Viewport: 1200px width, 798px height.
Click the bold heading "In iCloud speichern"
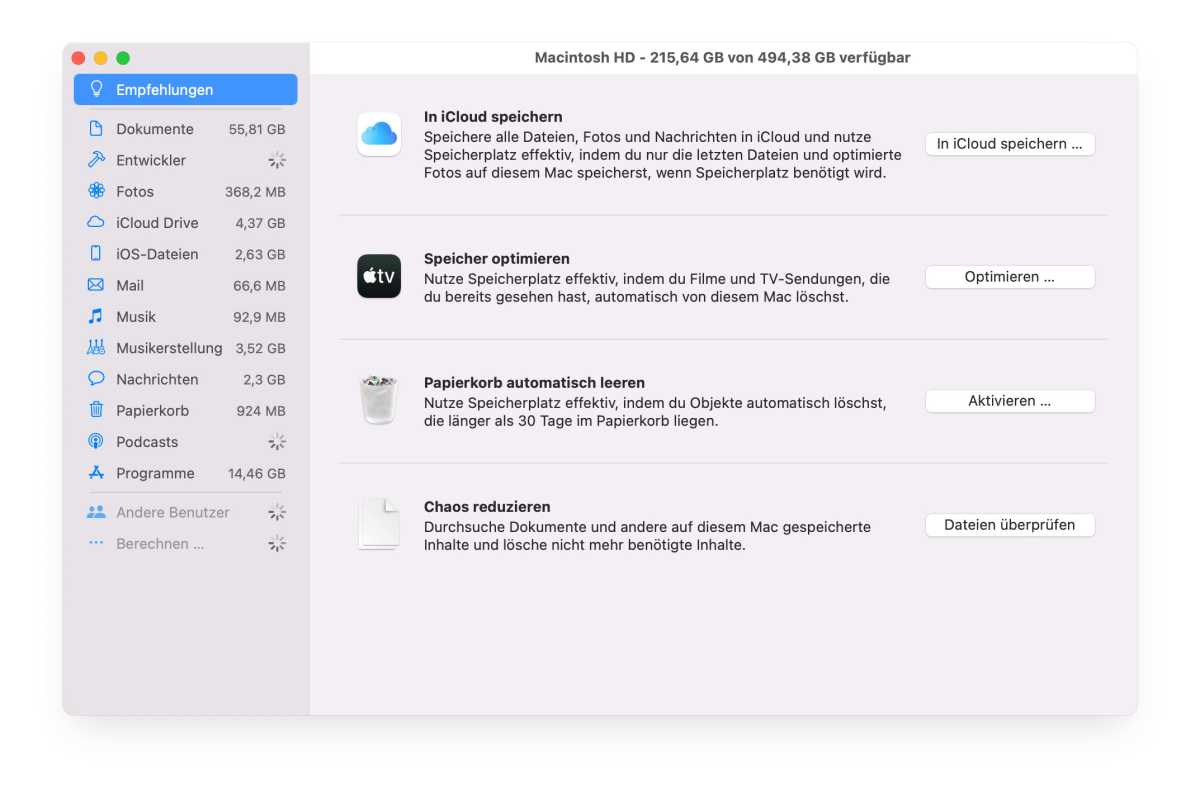[493, 117]
